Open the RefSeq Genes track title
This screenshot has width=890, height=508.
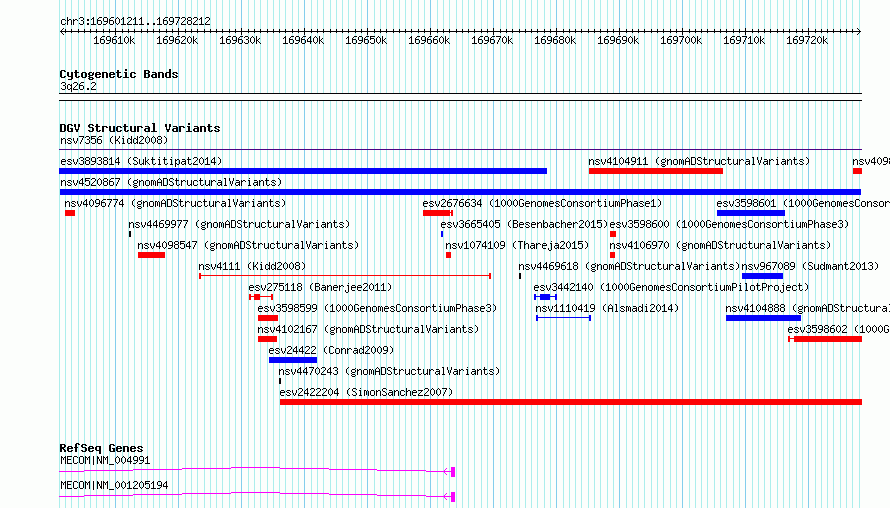101,448
